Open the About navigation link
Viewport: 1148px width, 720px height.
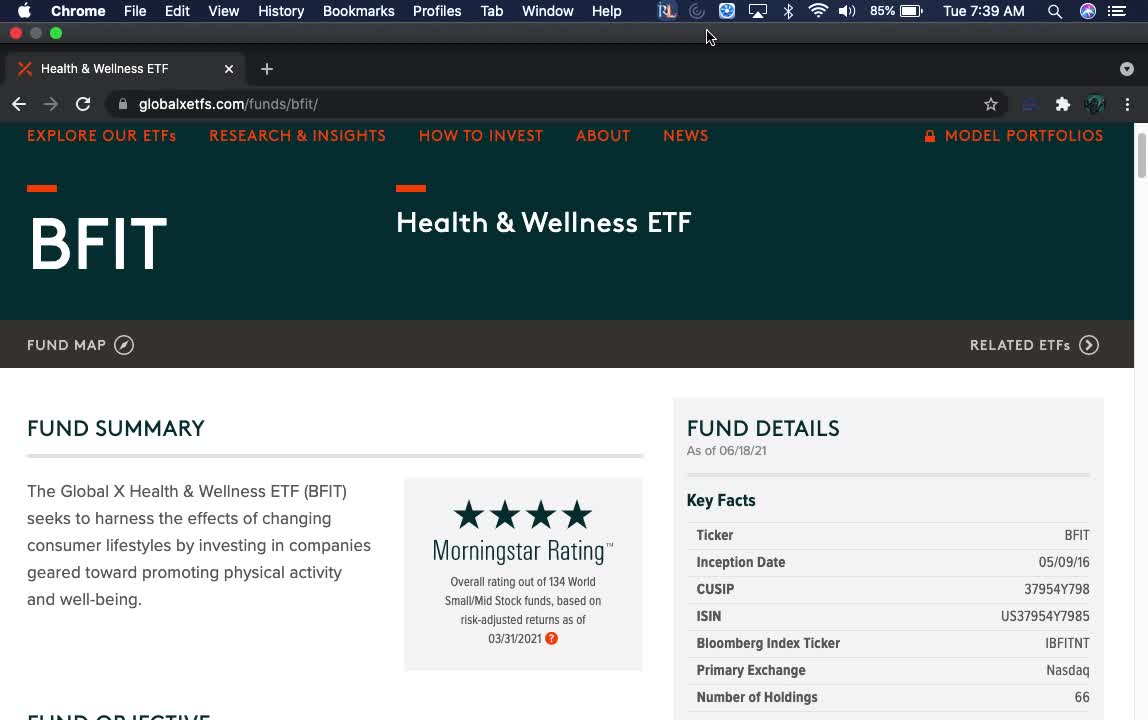pos(603,136)
